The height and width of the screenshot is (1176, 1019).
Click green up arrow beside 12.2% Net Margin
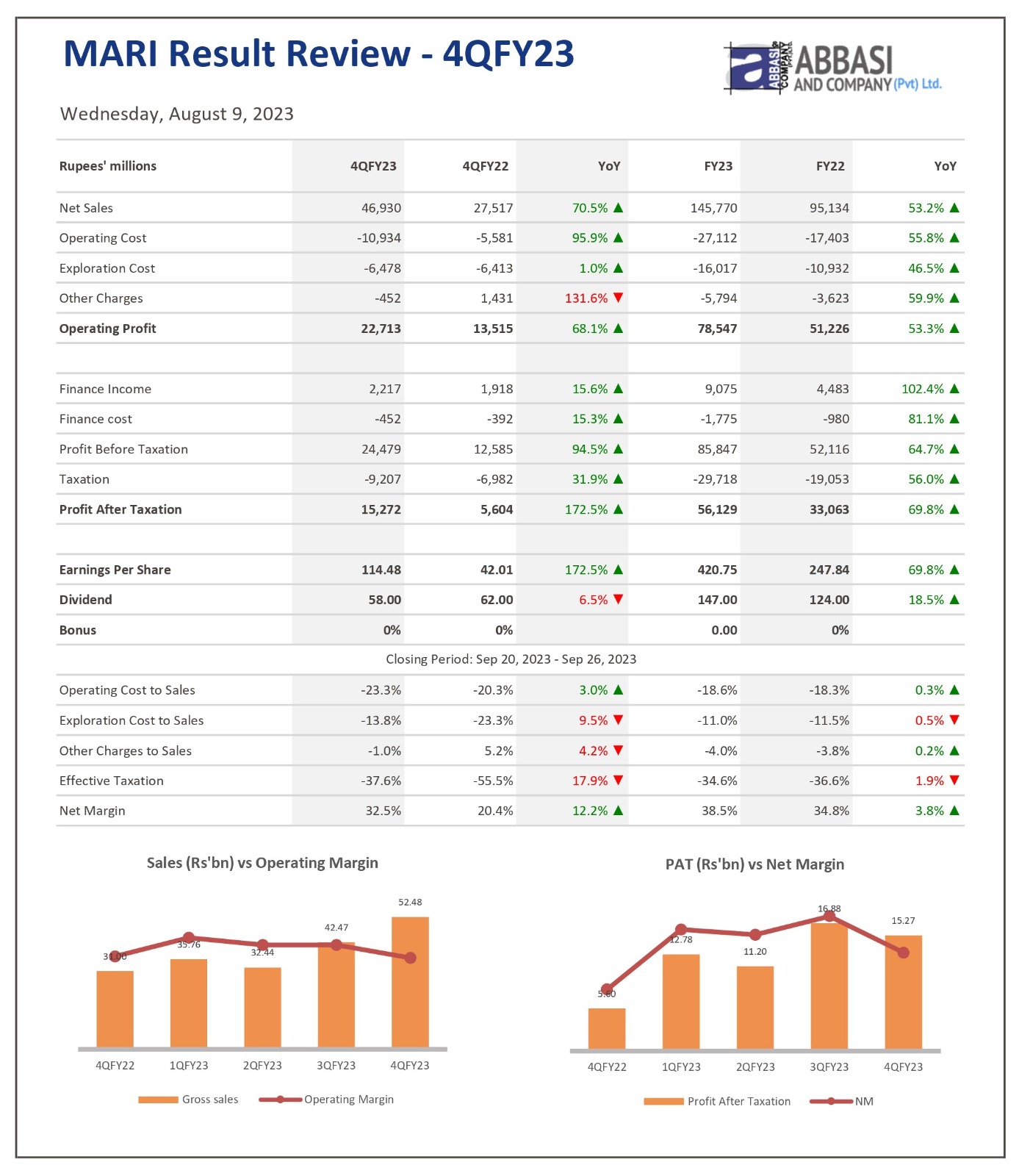pos(618,810)
